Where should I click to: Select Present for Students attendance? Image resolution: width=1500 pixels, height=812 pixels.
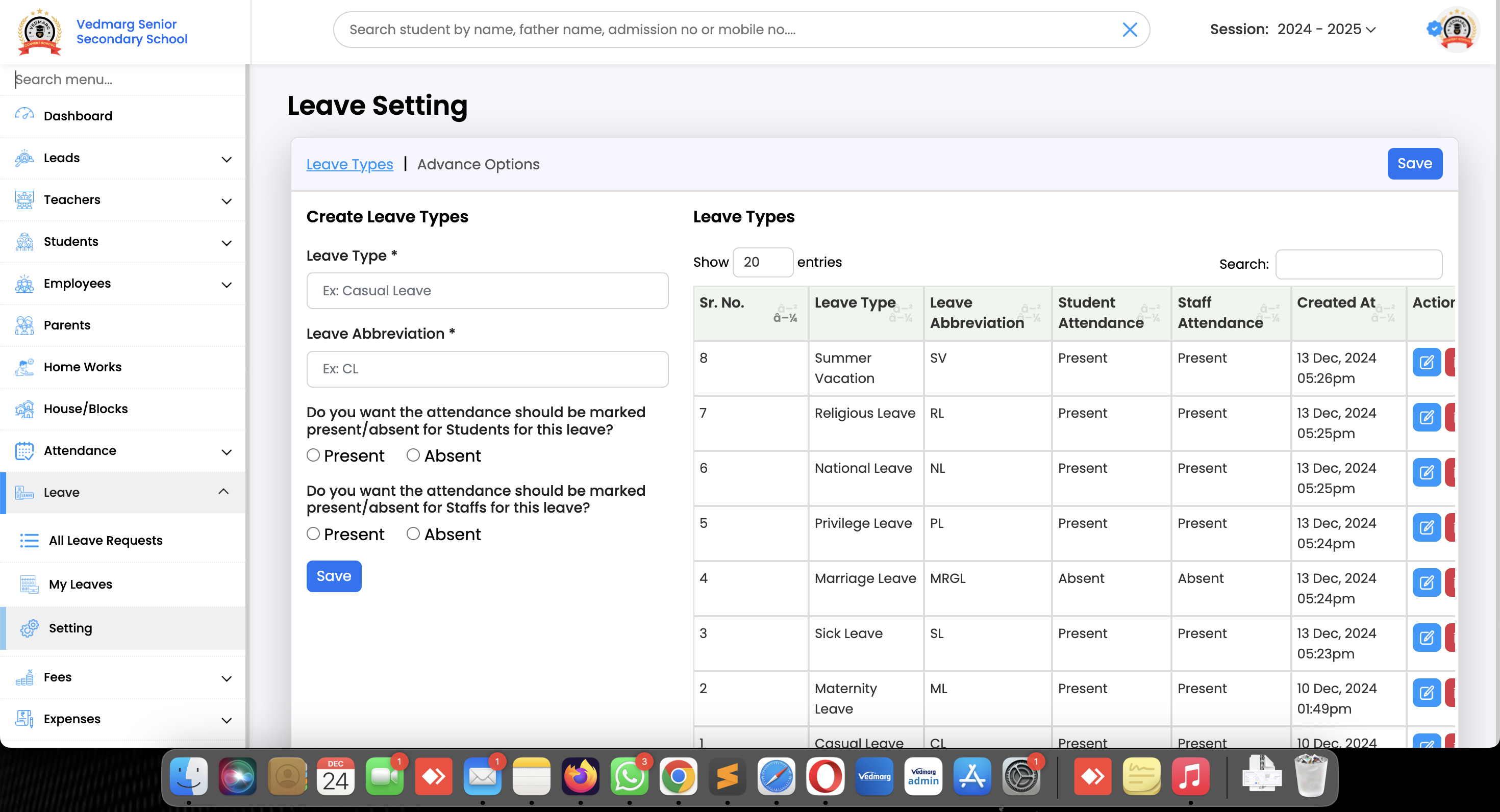(x=313, y=455)
